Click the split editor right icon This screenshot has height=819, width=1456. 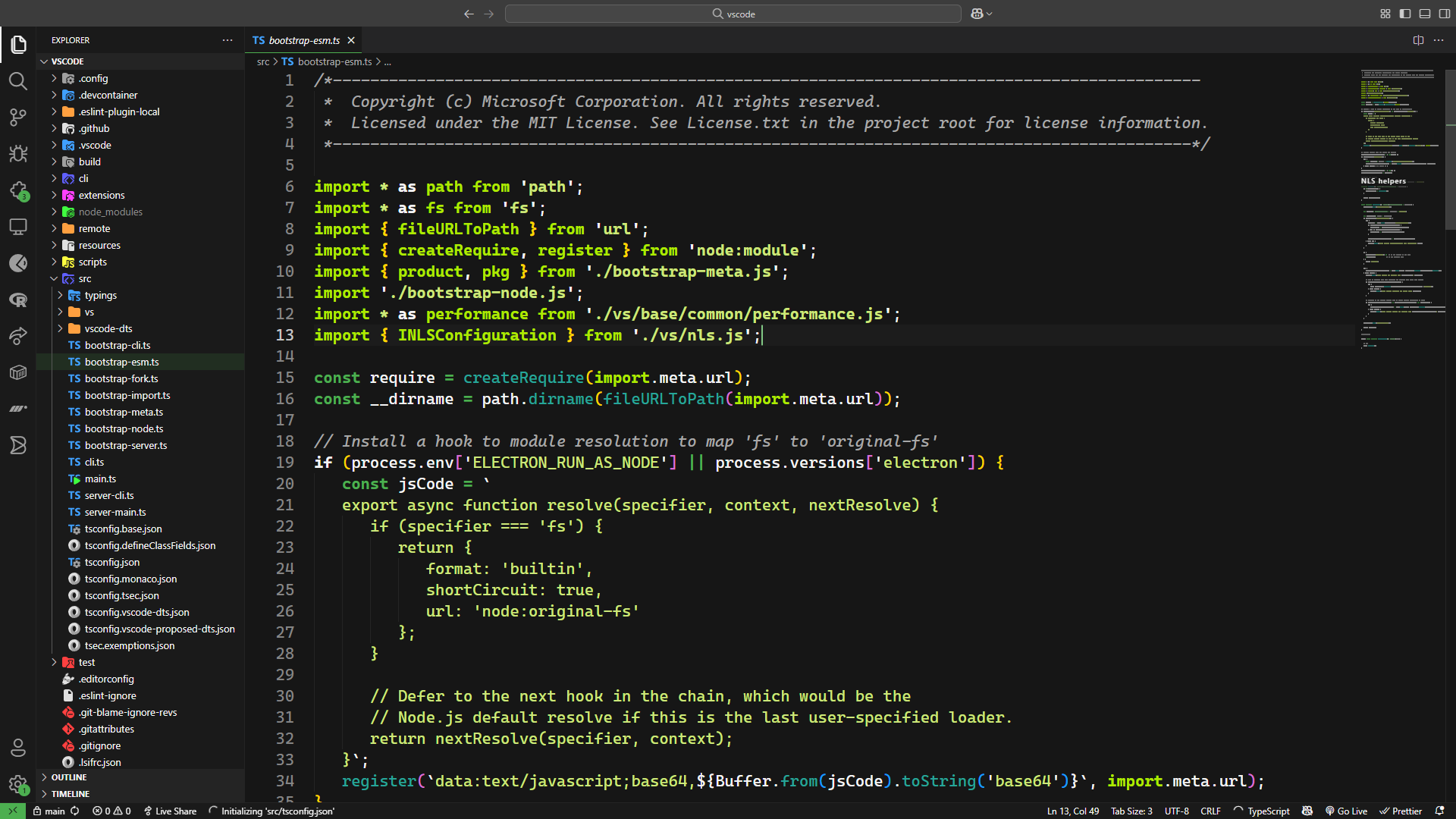1418,40
